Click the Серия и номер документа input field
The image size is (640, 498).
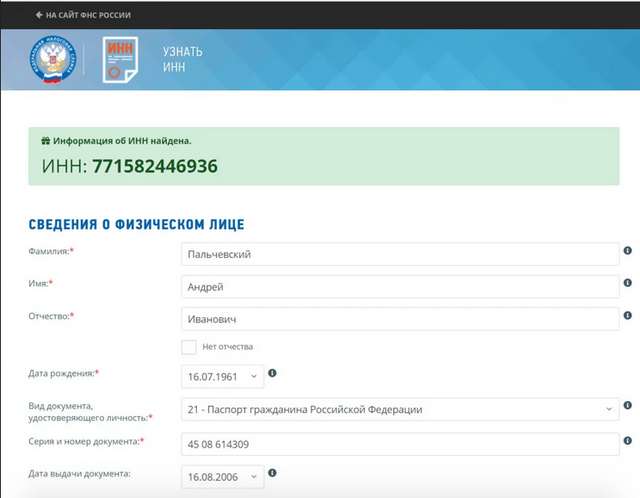pos(400,443)
